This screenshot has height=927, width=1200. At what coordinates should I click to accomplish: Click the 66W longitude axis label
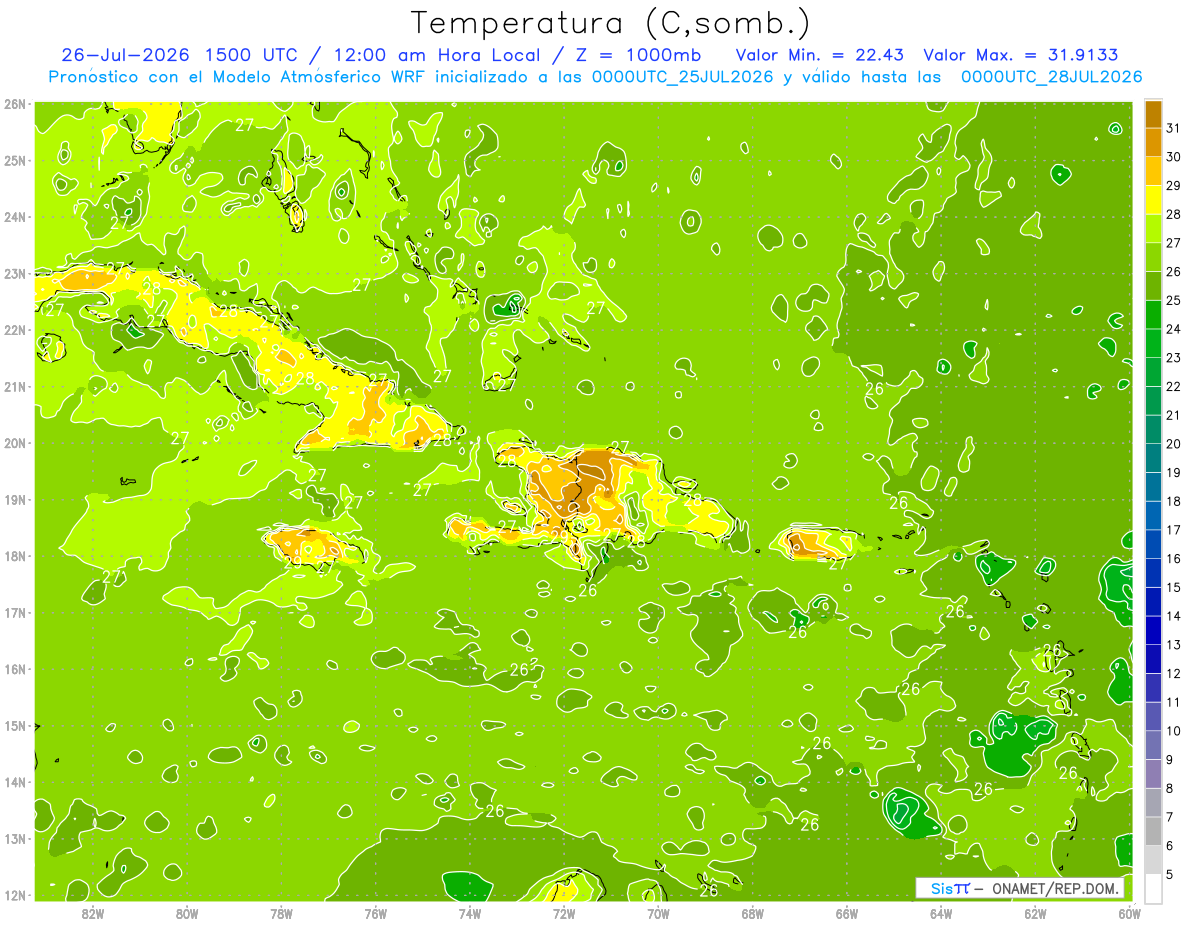[847, 913]
